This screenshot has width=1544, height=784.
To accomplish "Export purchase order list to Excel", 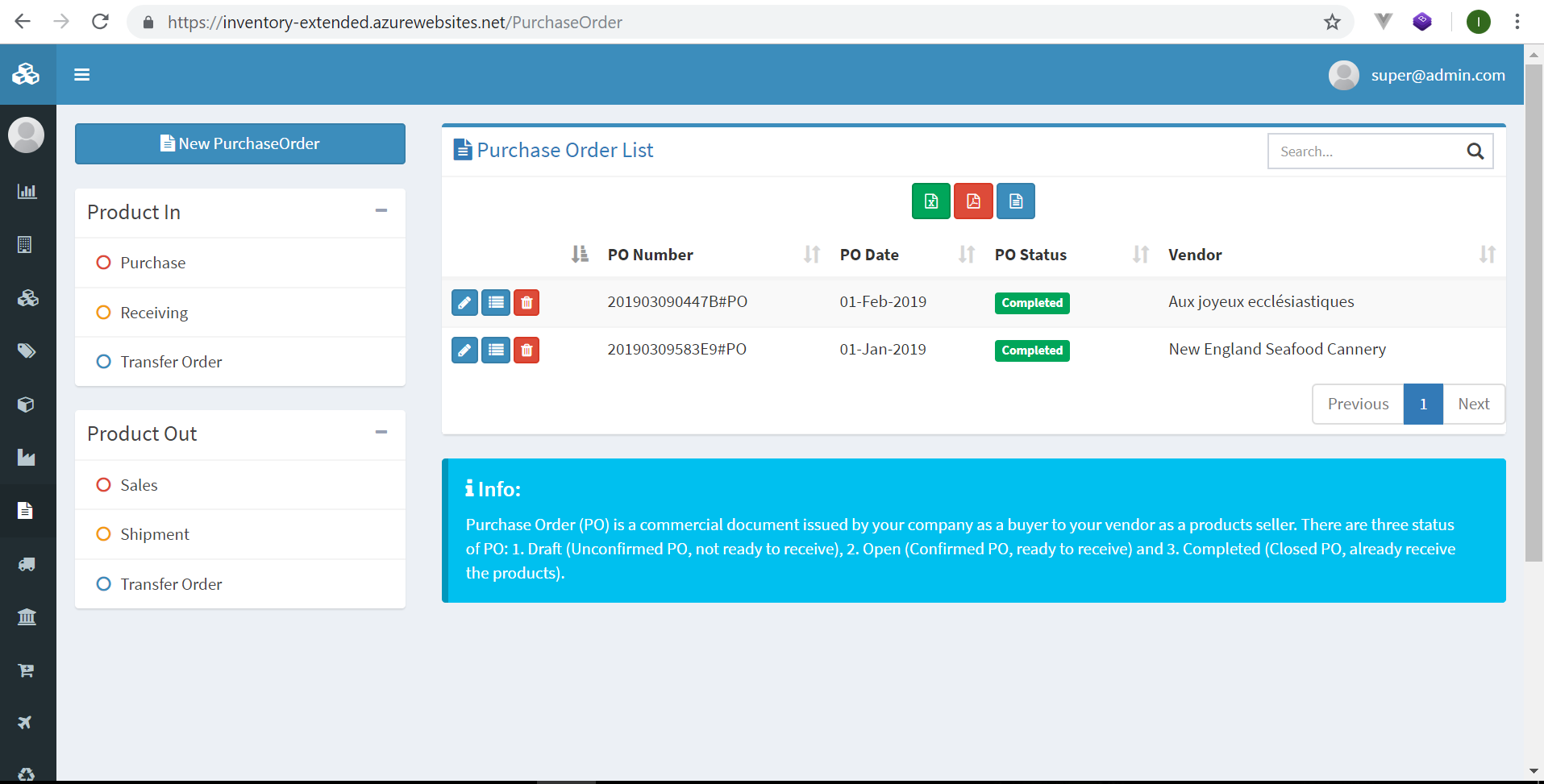I will [x=930, y=201].
